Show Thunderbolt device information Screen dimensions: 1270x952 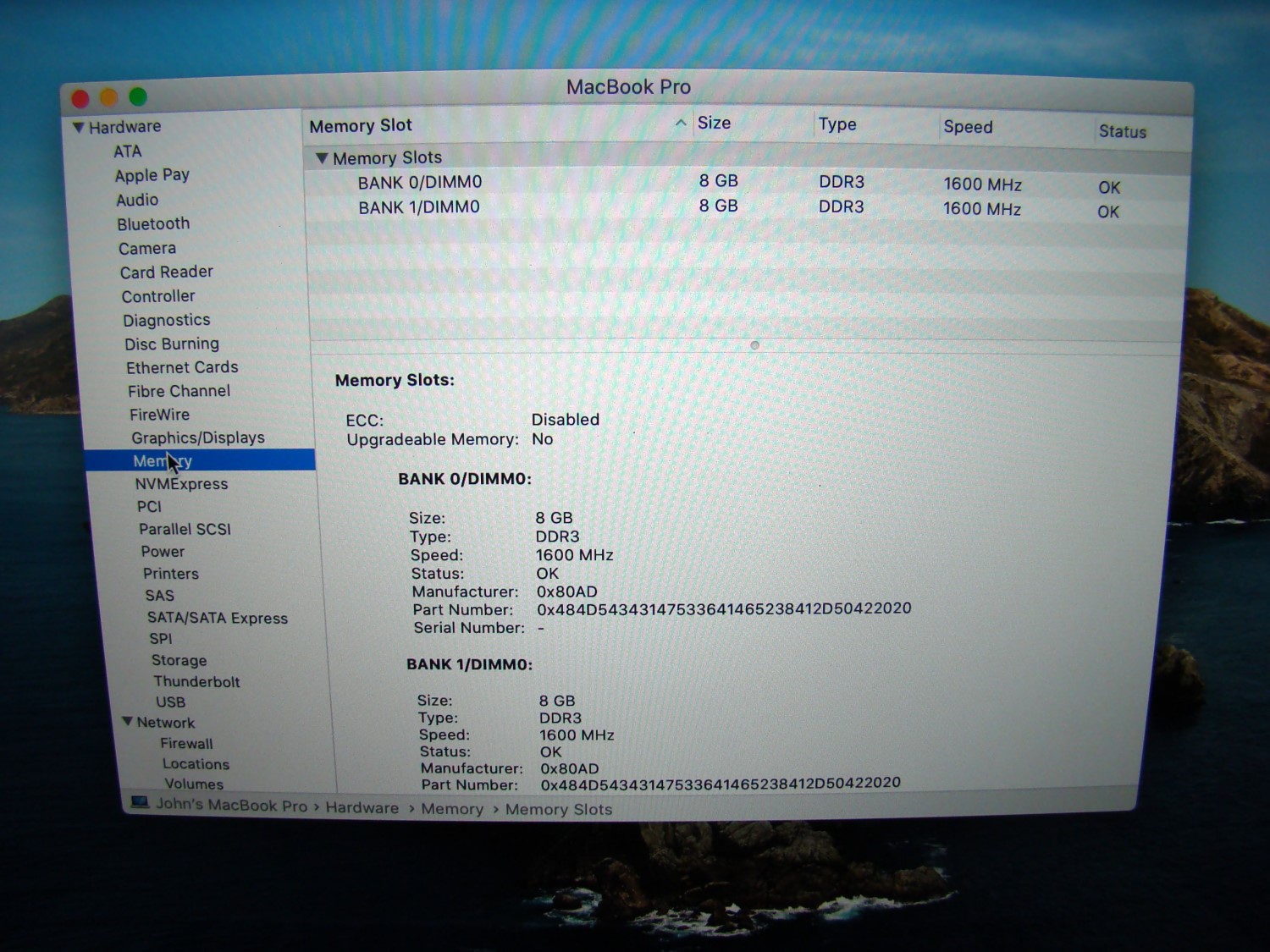tap(196, 681)
